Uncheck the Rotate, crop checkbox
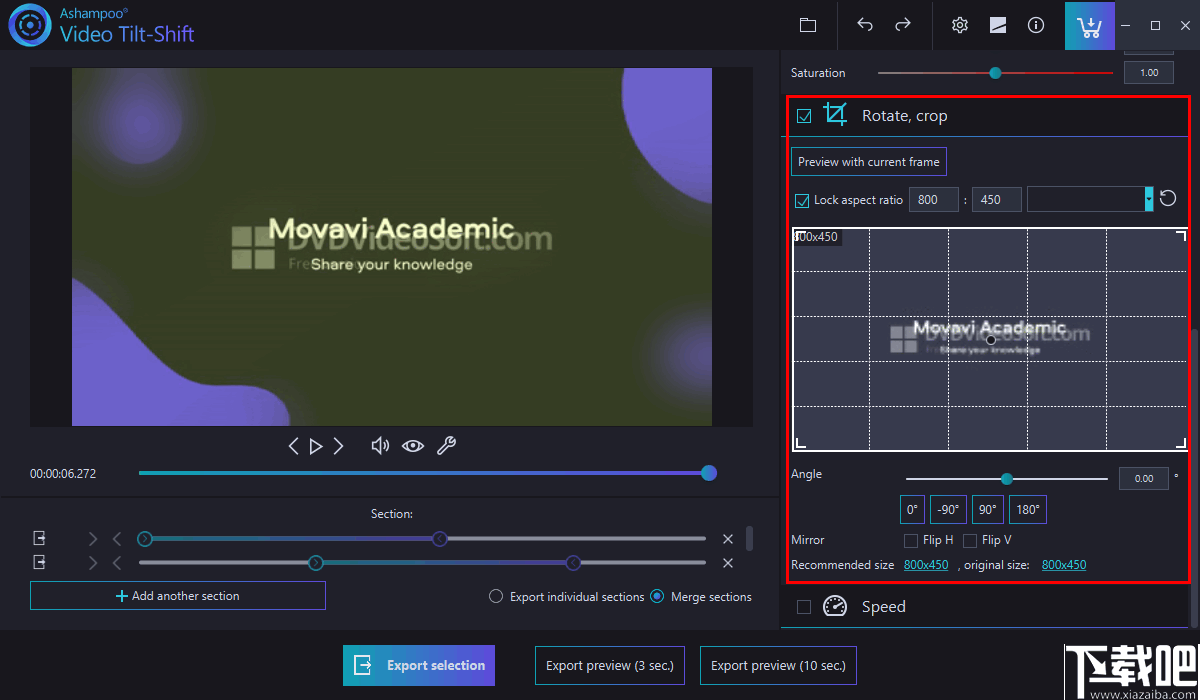The image size is (1200, 700). (x=804, y=117)
